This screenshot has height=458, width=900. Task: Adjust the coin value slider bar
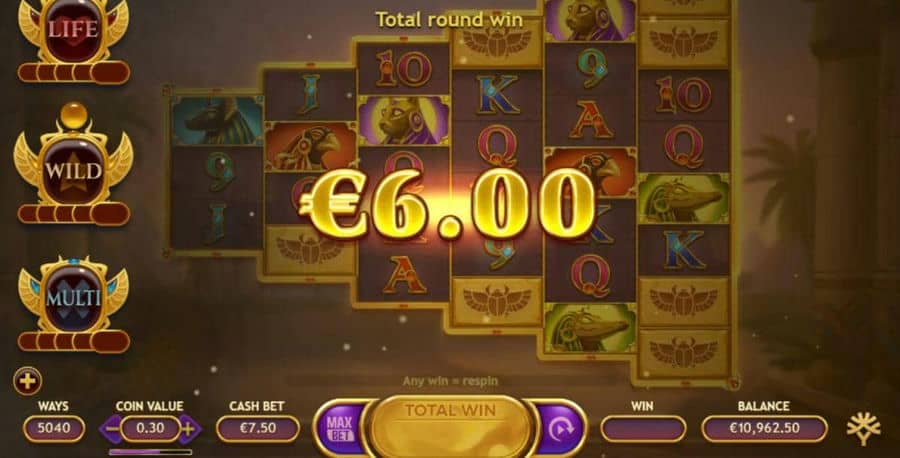click(150, 452)
